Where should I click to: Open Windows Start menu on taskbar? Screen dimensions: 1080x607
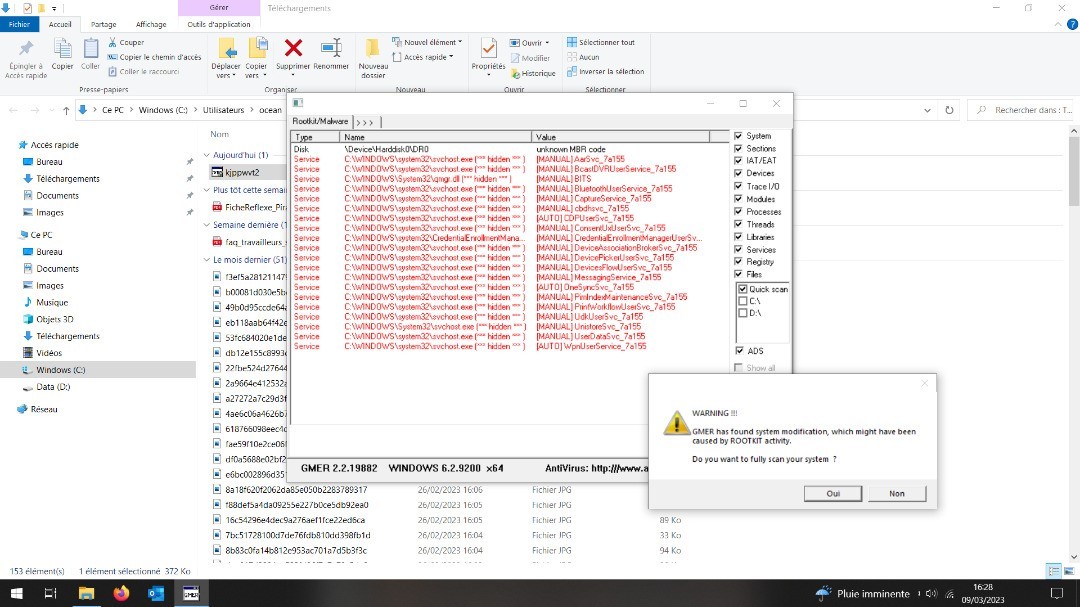tap(17, 593)
